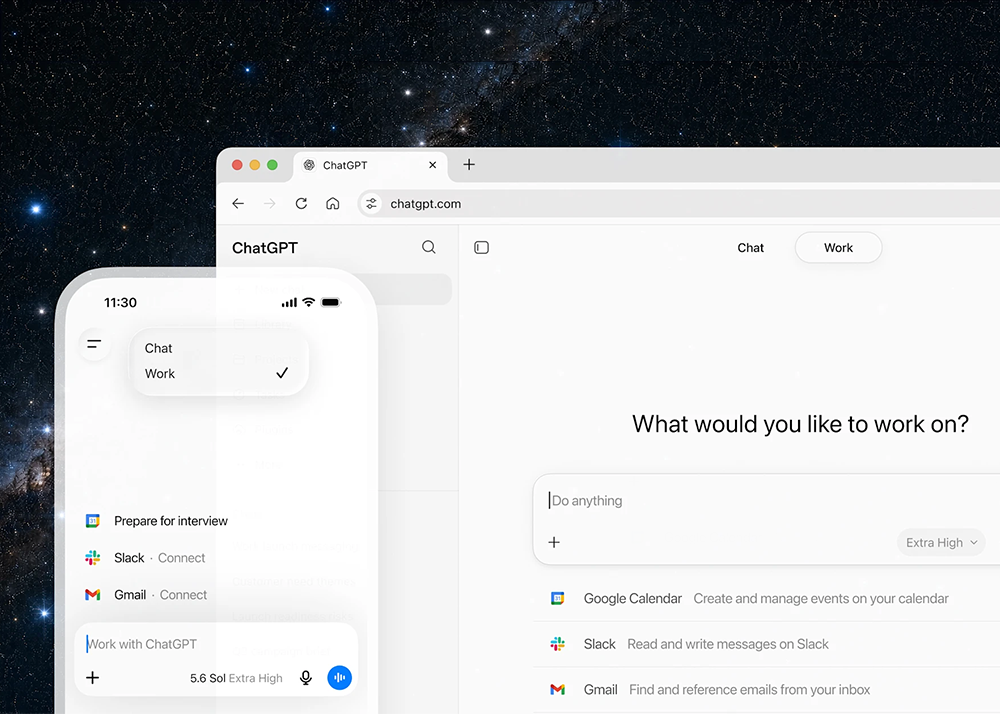
Task: Click the checkmark next to Work
Action: click(x=282, y=373)
